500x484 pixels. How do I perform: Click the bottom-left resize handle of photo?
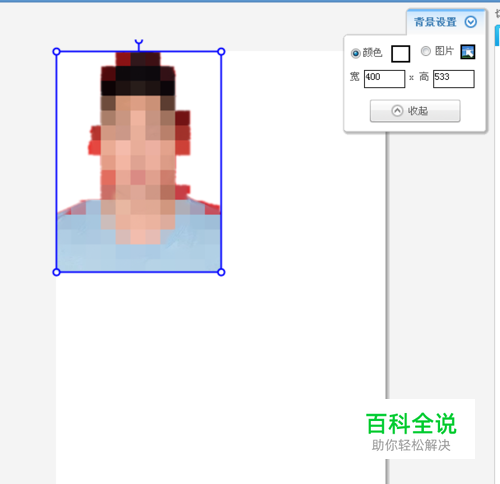click(x=56, y=272)
